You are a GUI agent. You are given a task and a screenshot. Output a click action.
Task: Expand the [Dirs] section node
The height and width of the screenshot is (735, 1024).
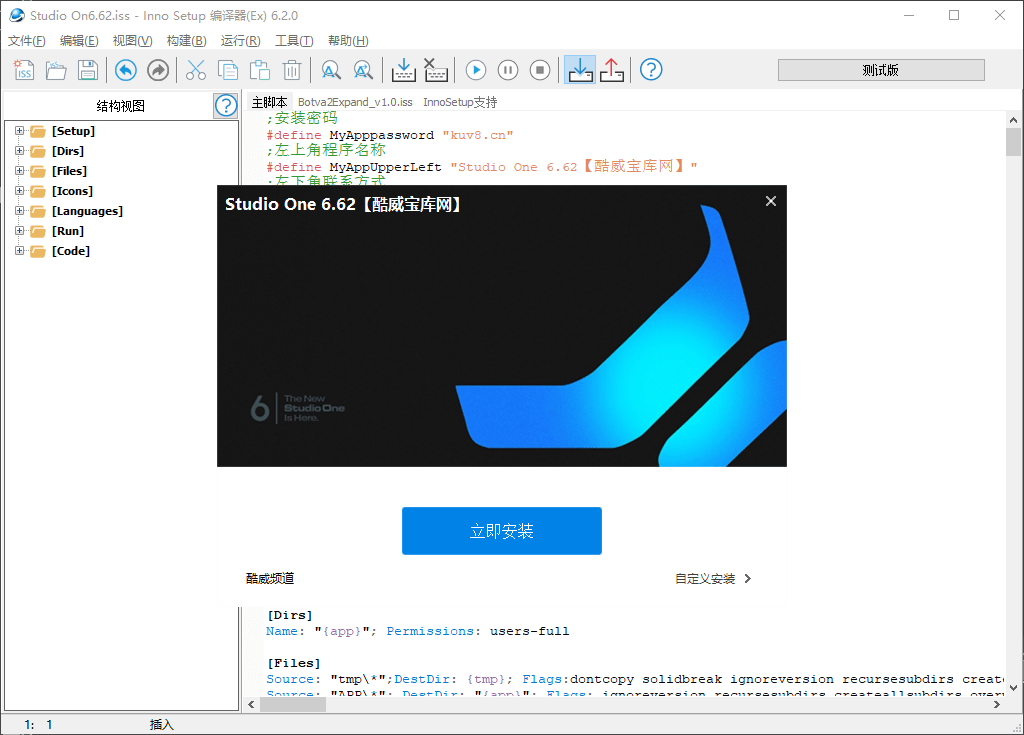[20, 151]
